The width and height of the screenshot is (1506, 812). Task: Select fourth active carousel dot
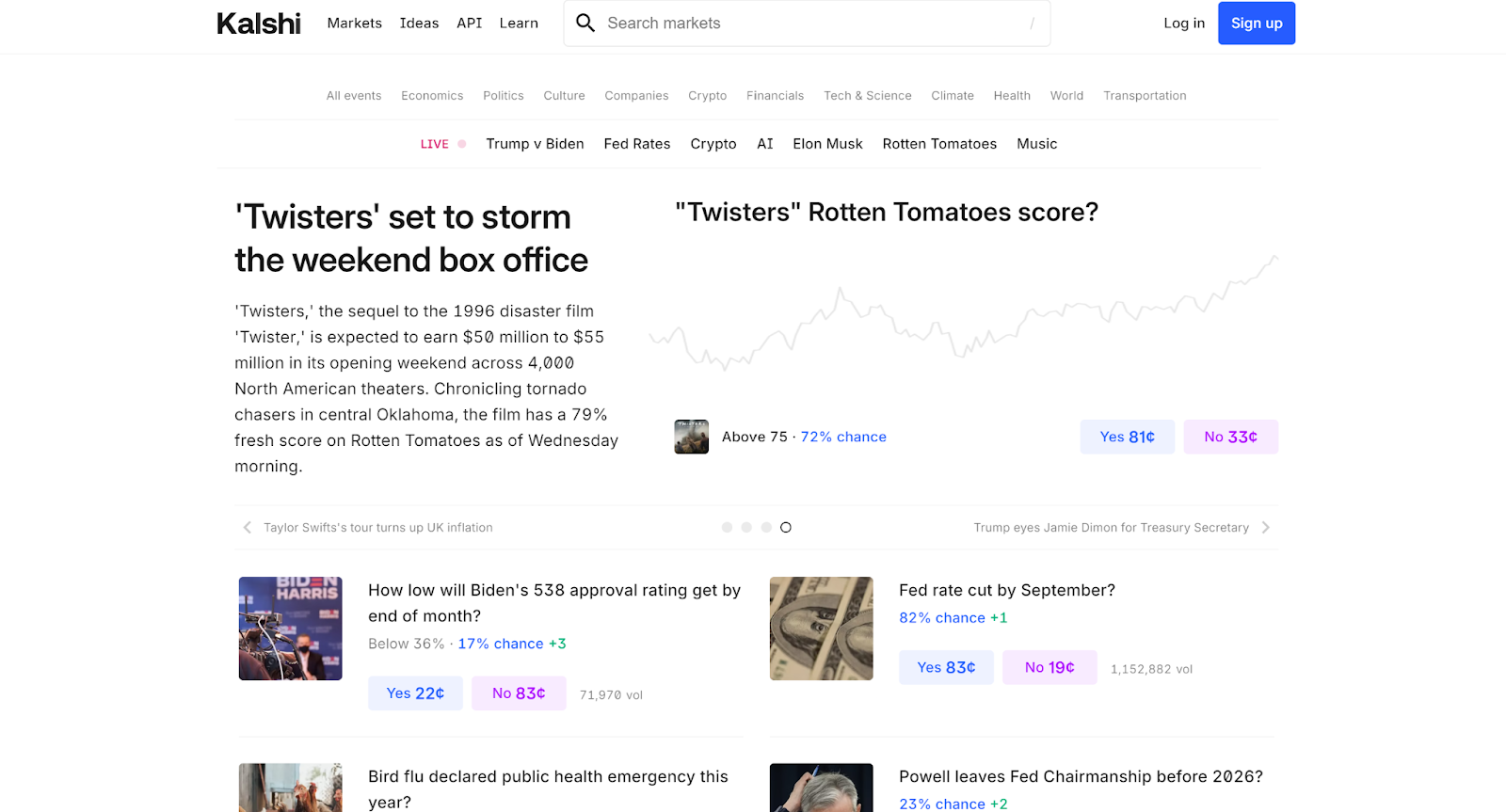click(x=786, y=528)
